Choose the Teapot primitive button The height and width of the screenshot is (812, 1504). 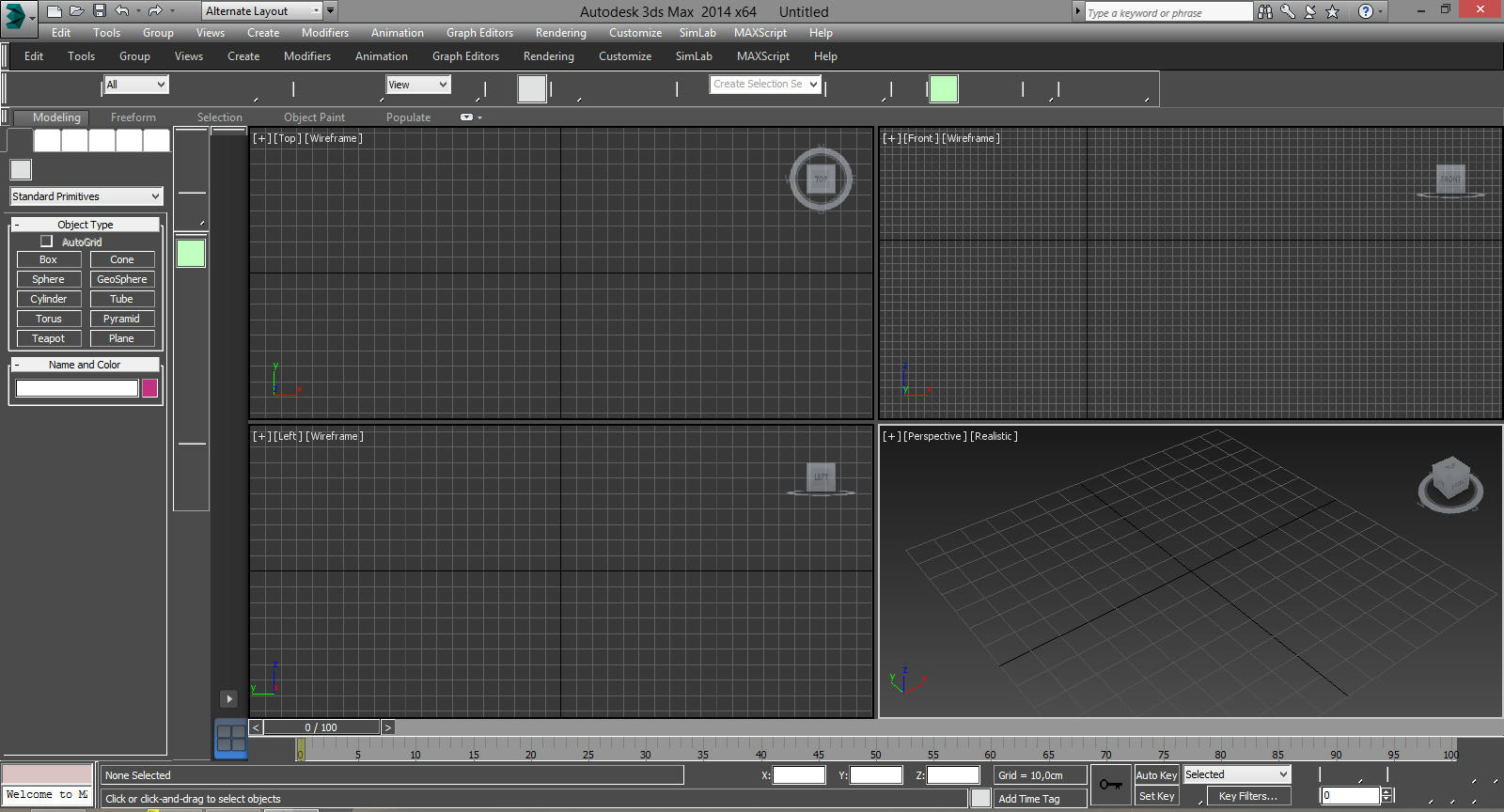(x=49, y=338)
